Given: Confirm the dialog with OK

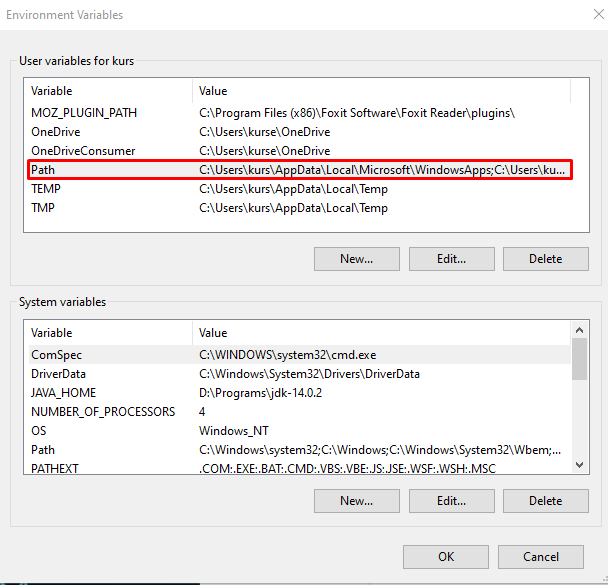Looking at the screenshot, I should [446, 557].
